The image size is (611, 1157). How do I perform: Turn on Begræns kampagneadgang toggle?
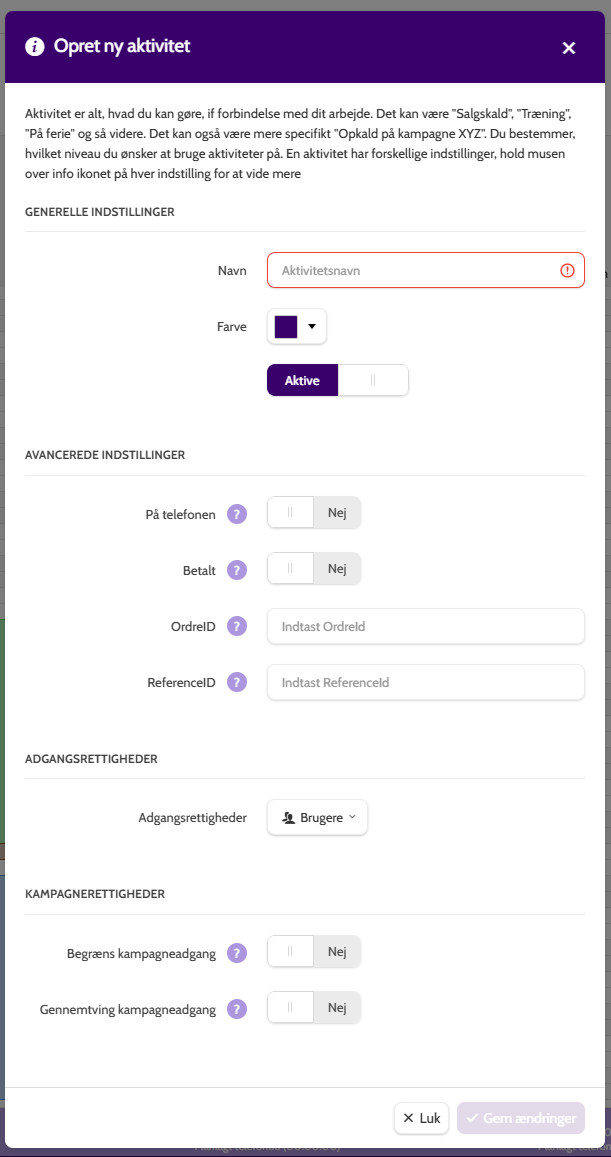(314, 951)
